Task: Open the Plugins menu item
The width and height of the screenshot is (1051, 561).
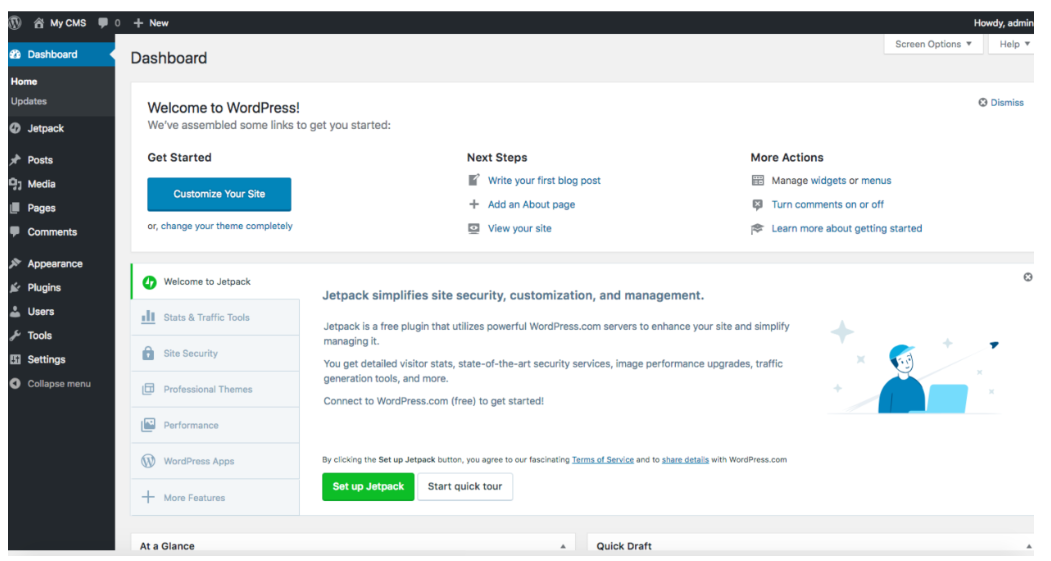Action: pos(62,288)
